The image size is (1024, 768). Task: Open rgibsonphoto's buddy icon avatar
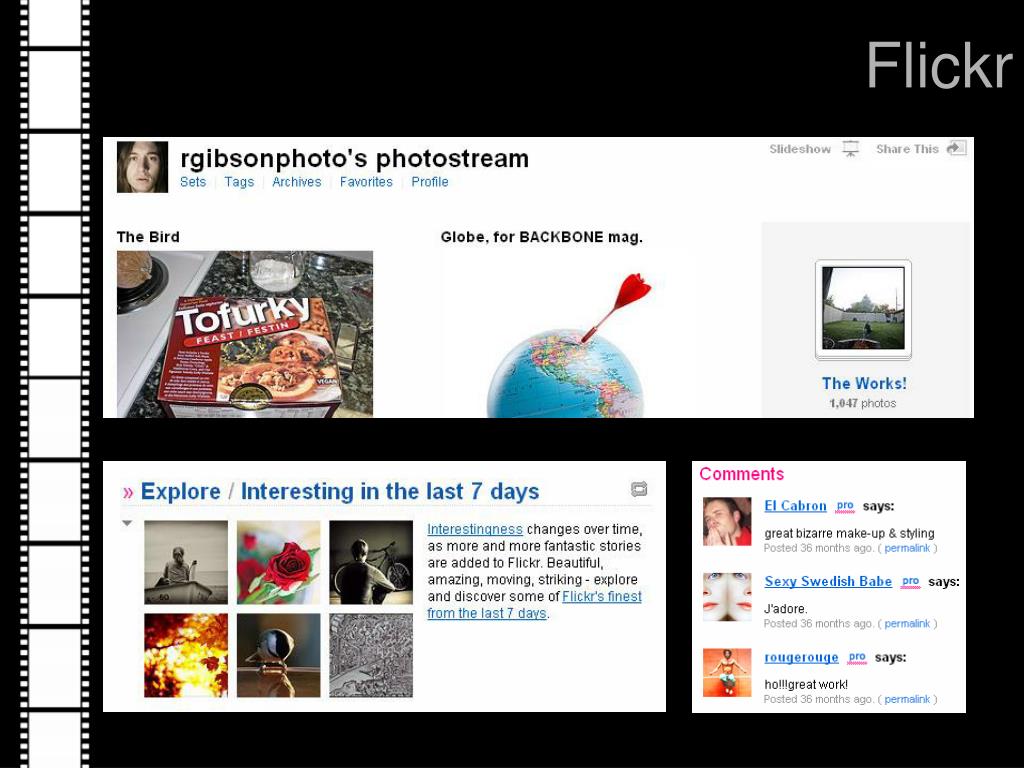(142, 167)
